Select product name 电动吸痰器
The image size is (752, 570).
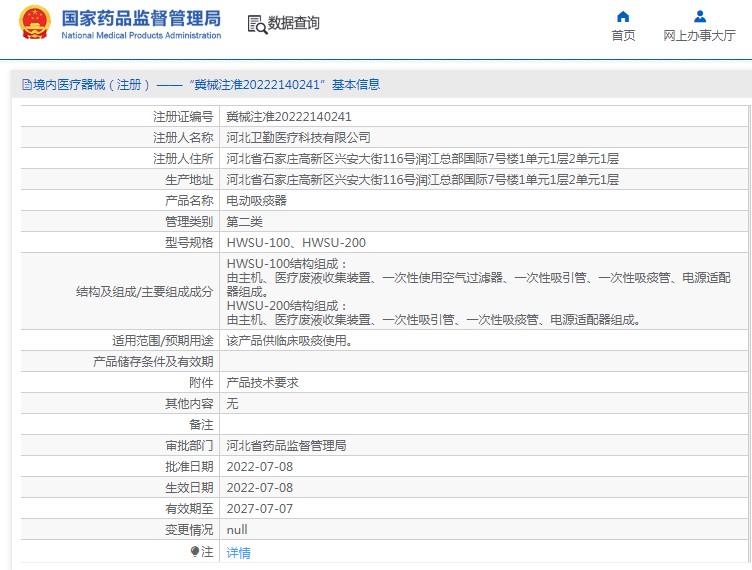click(x=257, y=201)
